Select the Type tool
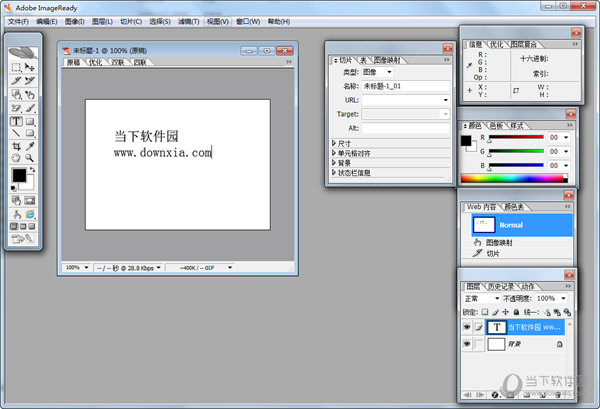The image size is (600, 409). tap(16, 122)
